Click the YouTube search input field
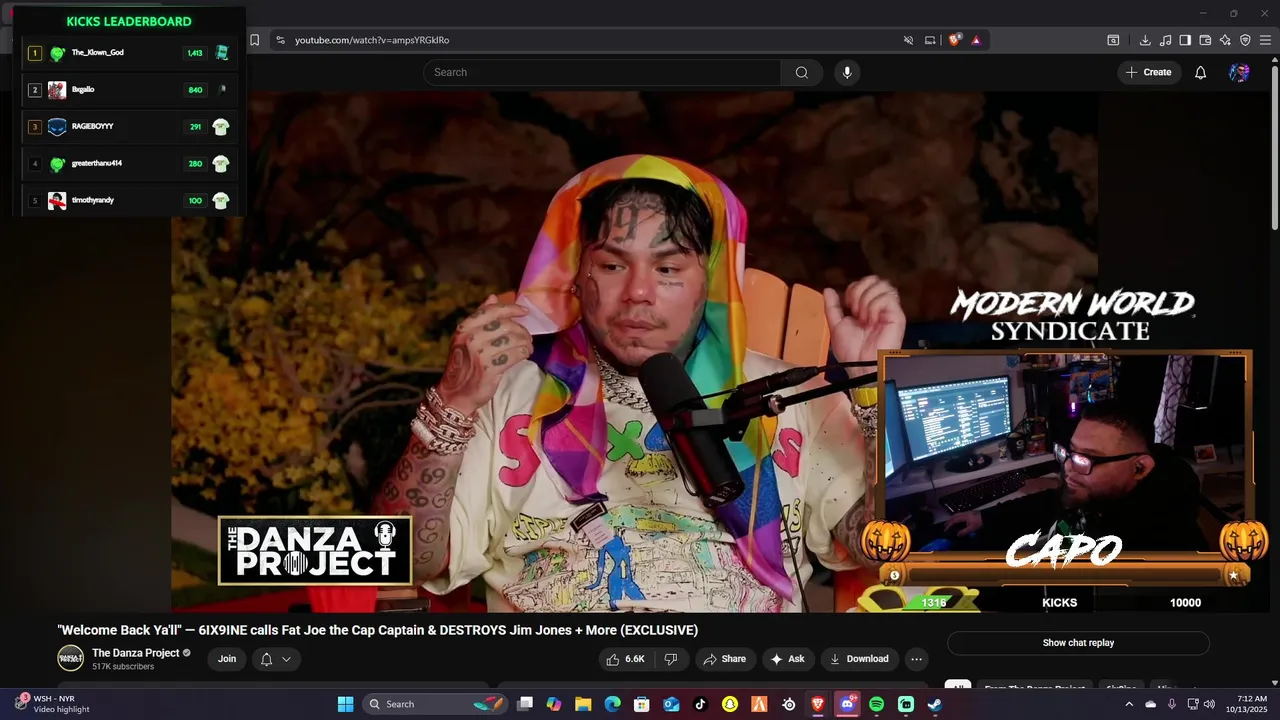The width and height of the screenshot is (1280, 720). click(602, 72)
